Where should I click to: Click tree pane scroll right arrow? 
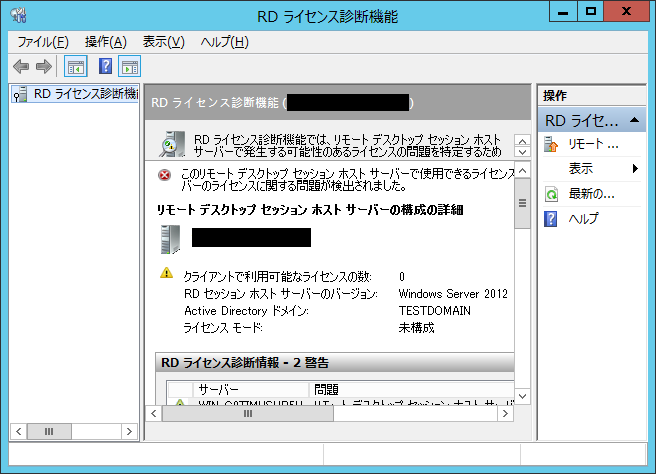tap(129, 431)
